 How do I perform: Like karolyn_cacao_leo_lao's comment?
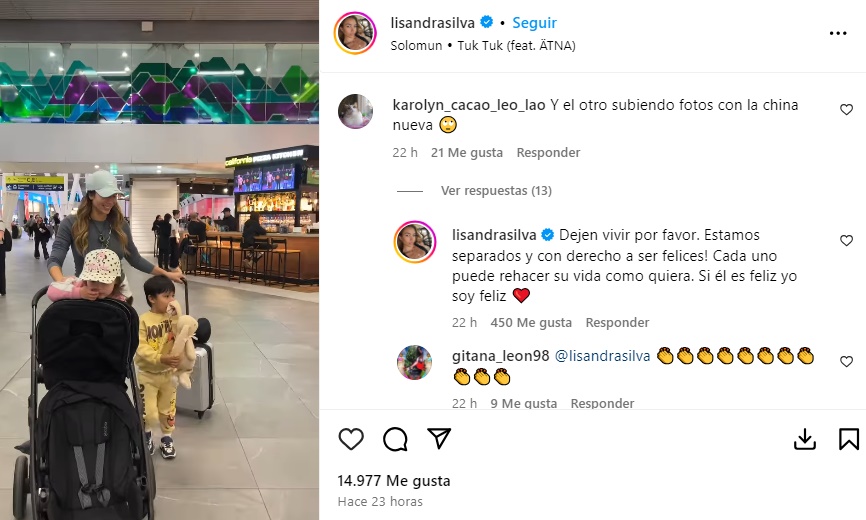pyautogui.click(x=846, y=110)
